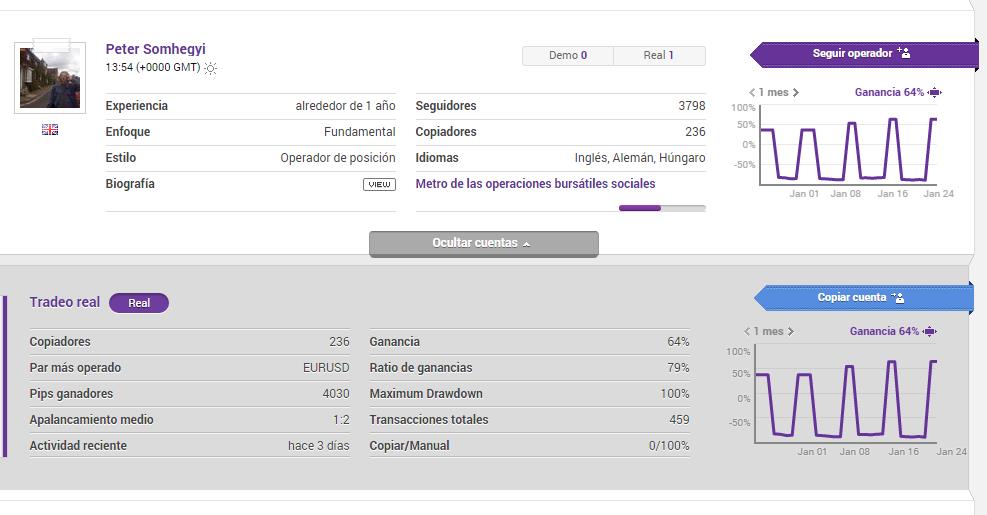Image resolution: width=987 pixels, height=515 pixels.
Task: Open Metro de las operaciones bursátiles sociales
Action: tap(535, 184)
